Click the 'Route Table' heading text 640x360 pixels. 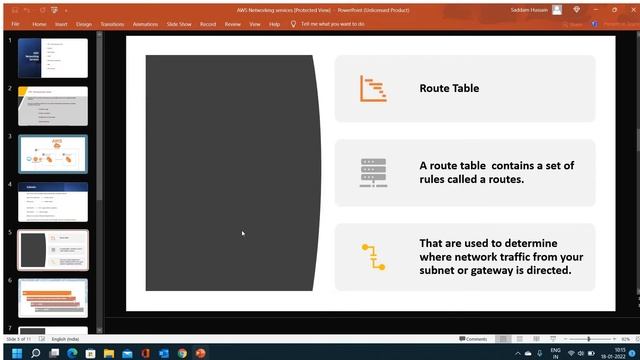449,88
